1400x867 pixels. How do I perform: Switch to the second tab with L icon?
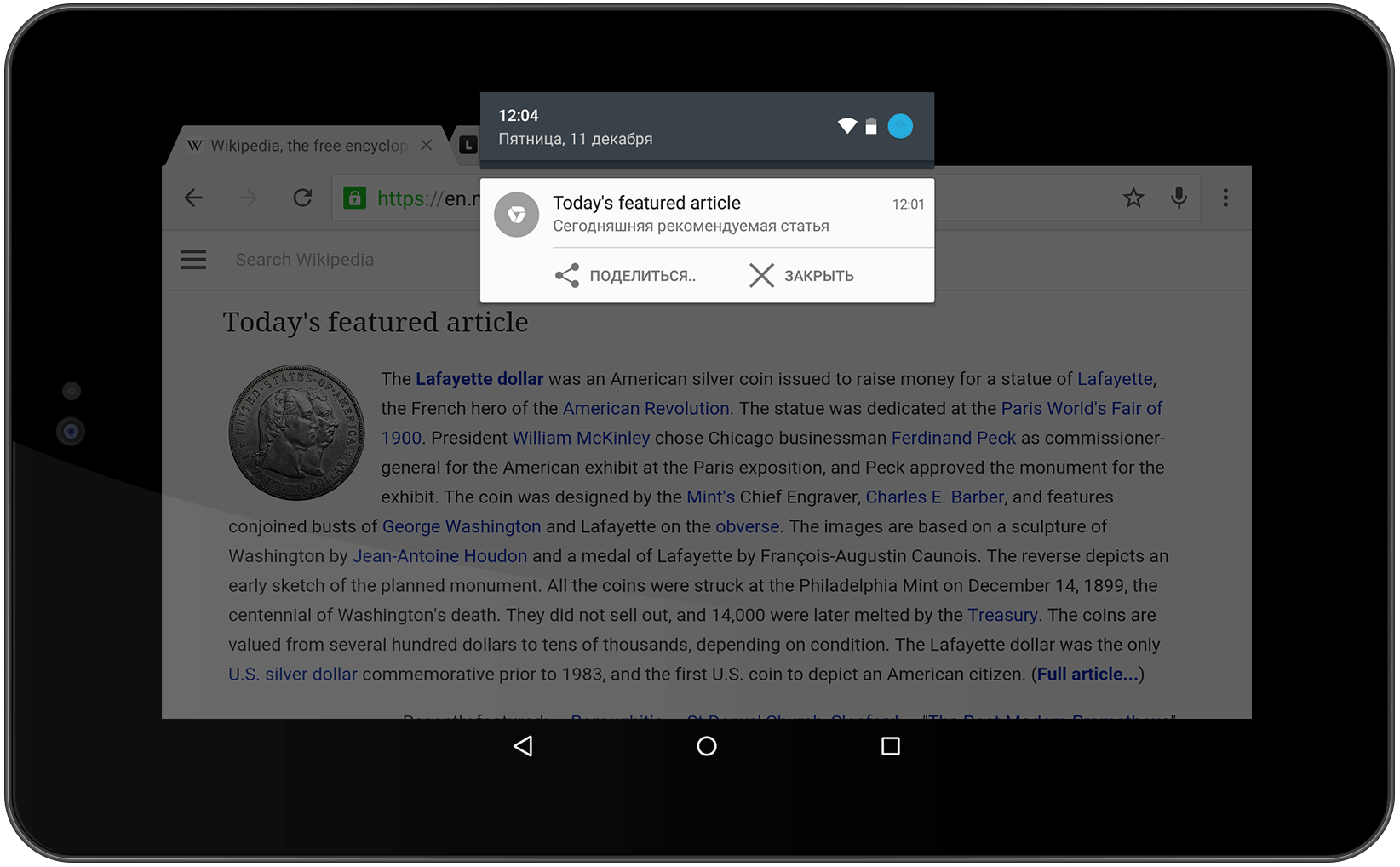468,146
